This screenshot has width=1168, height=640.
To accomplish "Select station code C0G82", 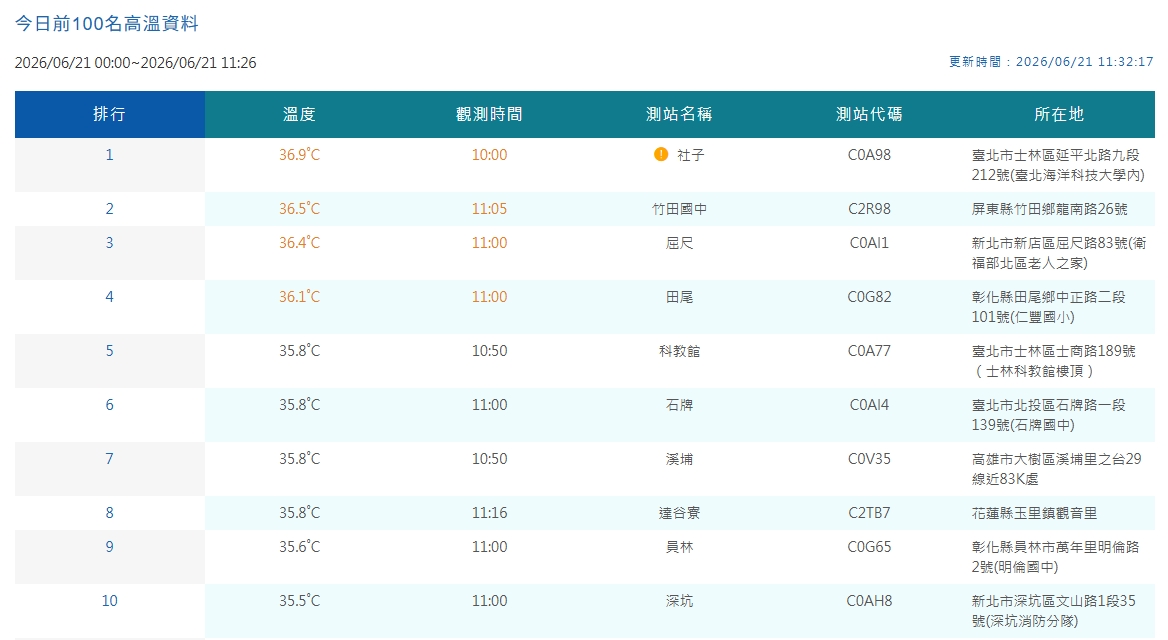I will (869, 297).
